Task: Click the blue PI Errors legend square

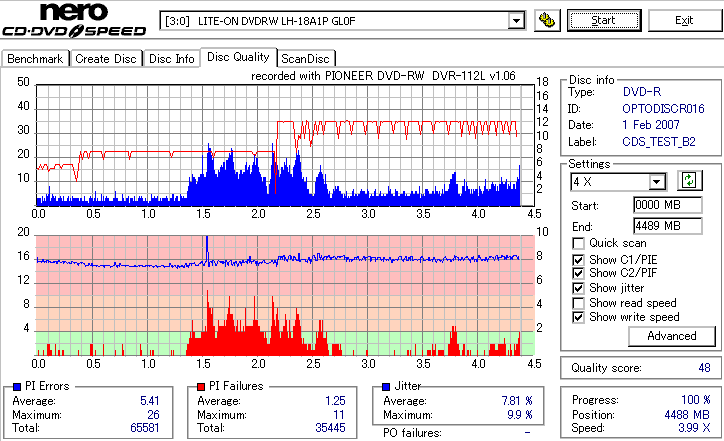Action: pyautogui.click(x=17, y=387)
